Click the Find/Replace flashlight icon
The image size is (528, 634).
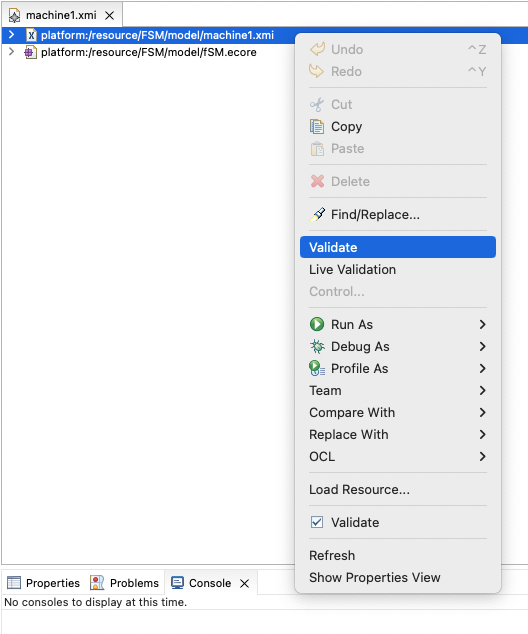click(x=317, y=214)
